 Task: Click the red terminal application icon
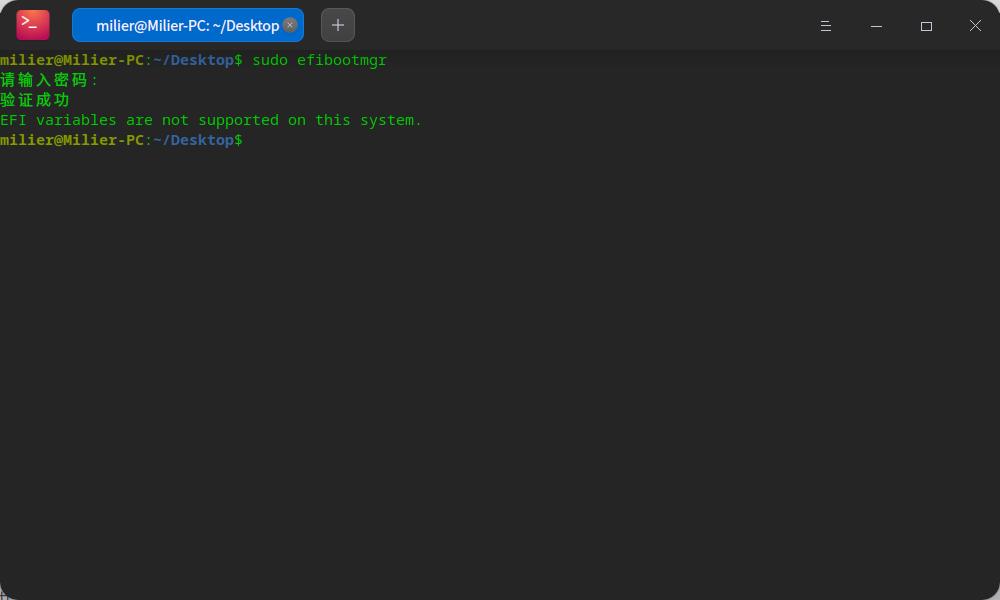[x=32, y=25]
